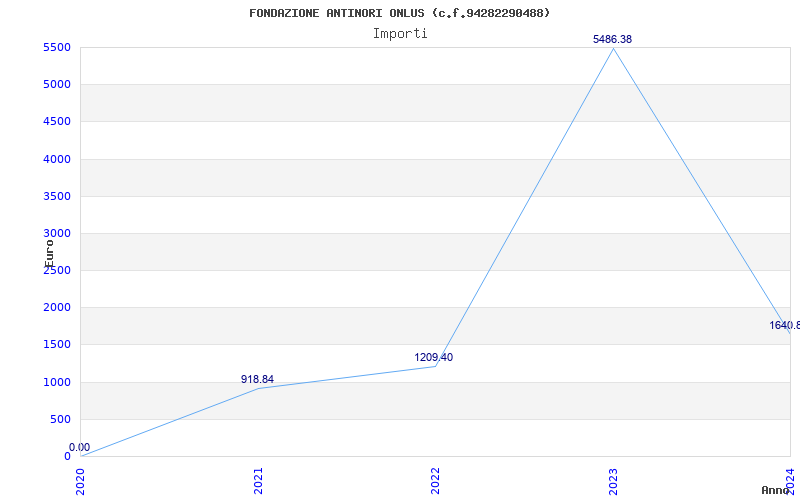Click the 1500 y-axis value
This screenshot has height=500, width=800.
tap(57, 344)
